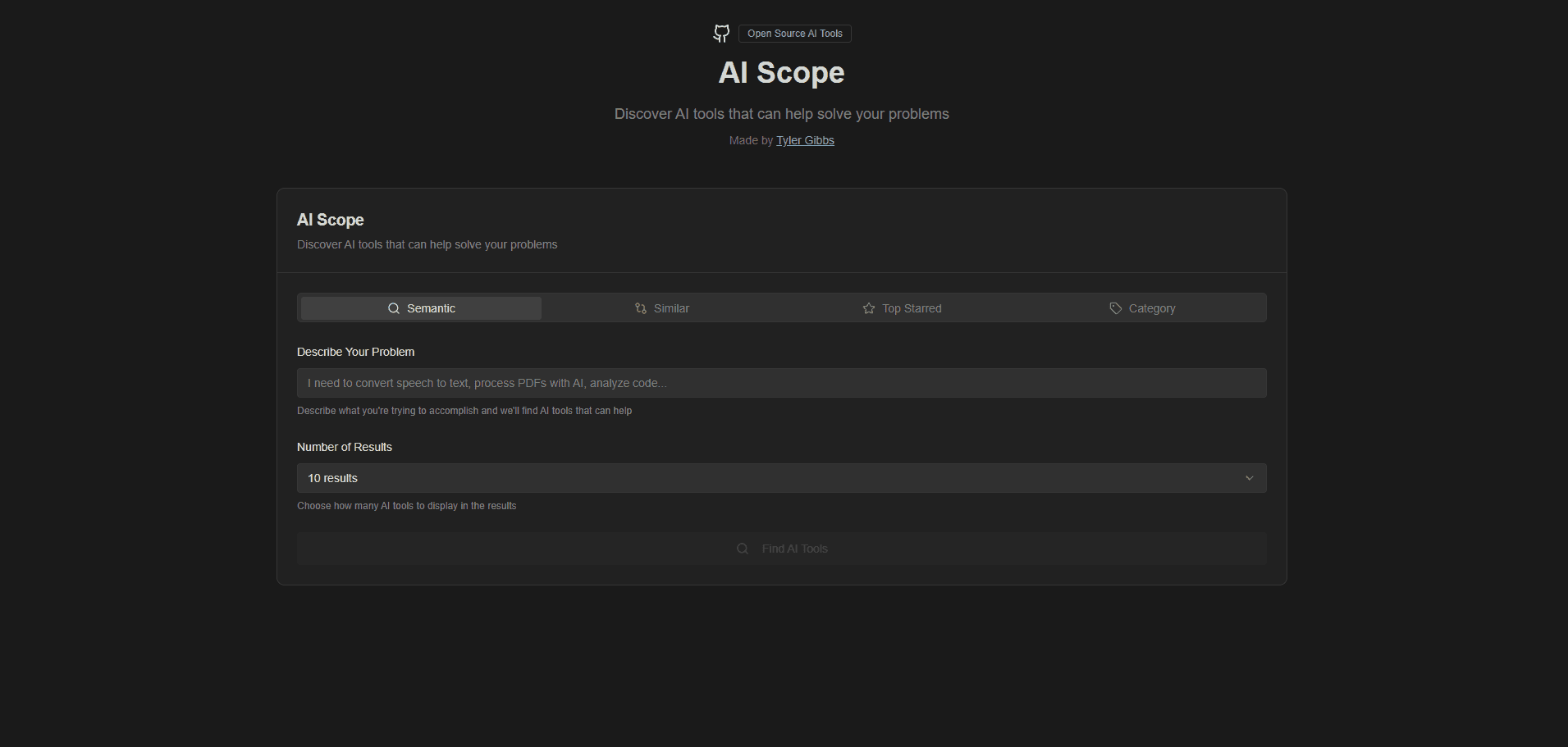Screen dimensions: 1568x747
Task: Collapse the results count combo box
Action: [x=781, y=477]
